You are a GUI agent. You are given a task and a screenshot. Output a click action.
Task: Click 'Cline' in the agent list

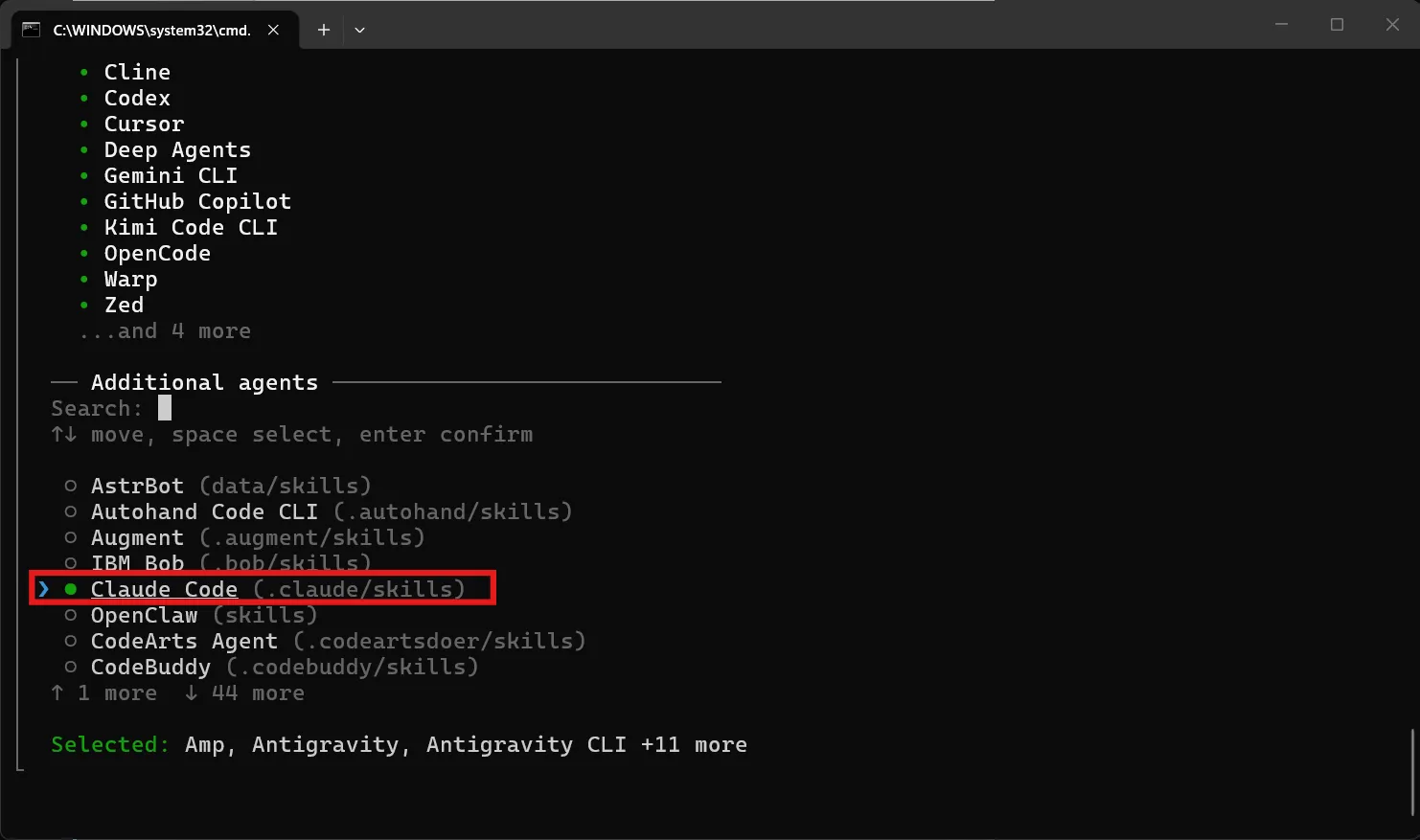pos(137,72)
